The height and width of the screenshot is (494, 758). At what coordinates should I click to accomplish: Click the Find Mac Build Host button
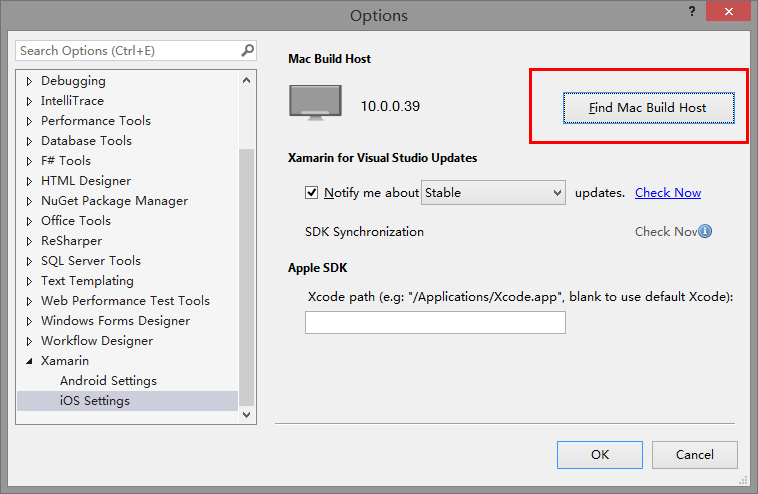point(649,108)
